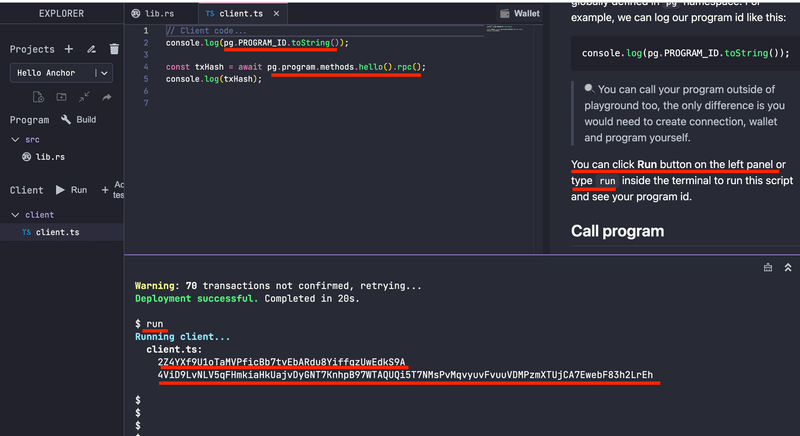Click the program id starting 2Z4YXf9U
The height and width of the screenshot is (436, 800).
281,362
